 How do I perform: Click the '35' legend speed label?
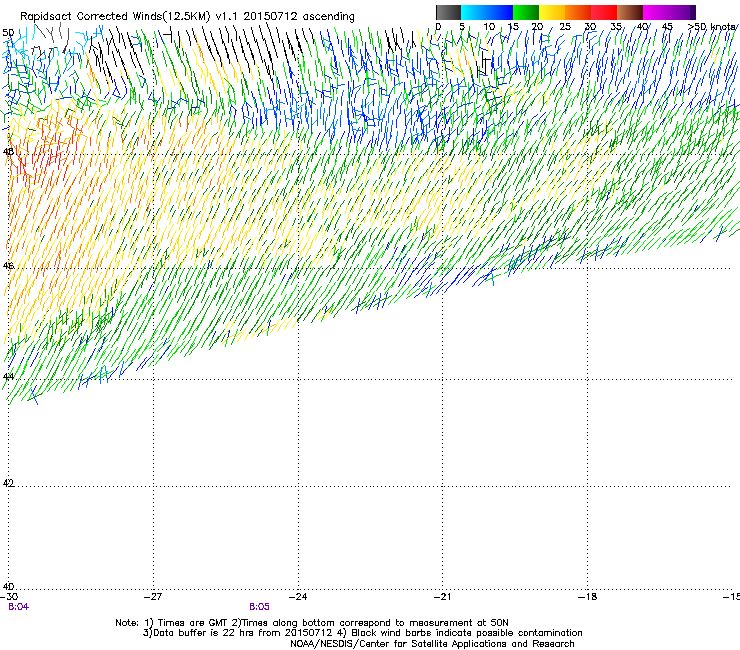click(616, 26)
